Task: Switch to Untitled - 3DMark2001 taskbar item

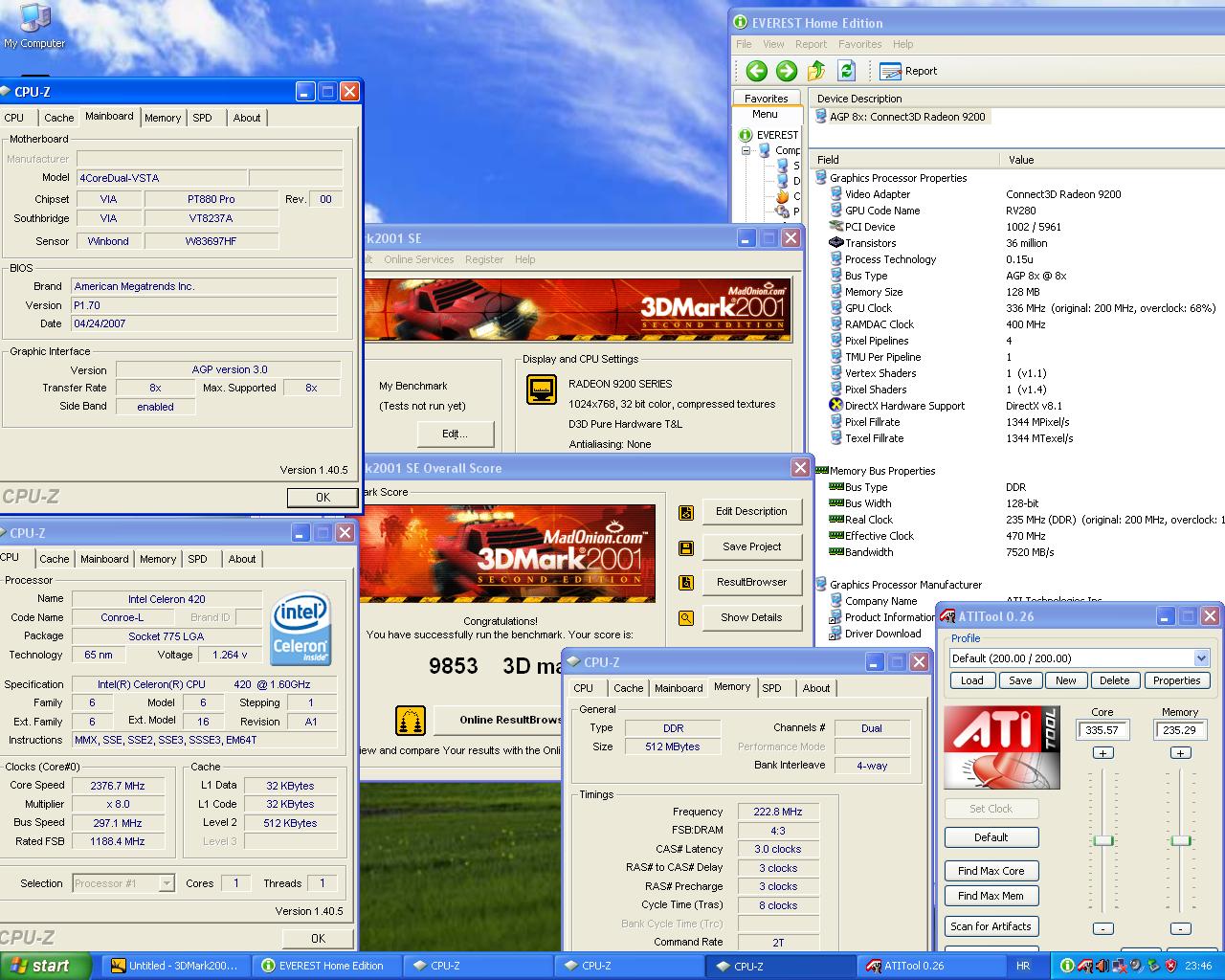Action: coord(176,966)
